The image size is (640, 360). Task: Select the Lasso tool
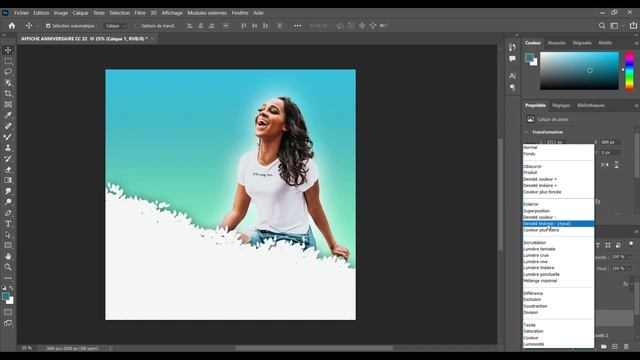coord(8,72)
